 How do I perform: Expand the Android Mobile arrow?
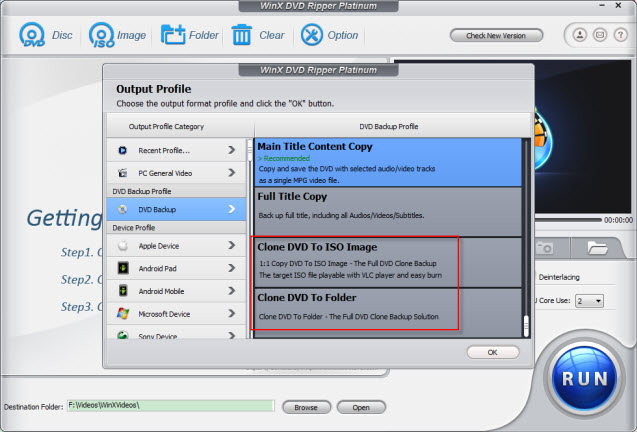(232, 291)
